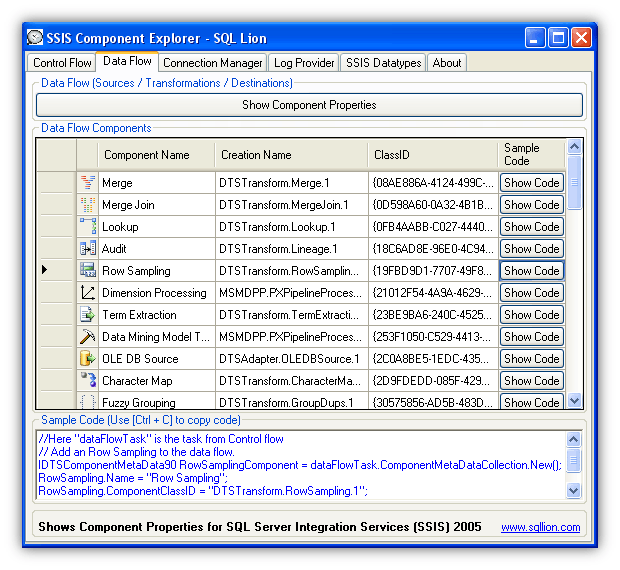The image size is (620, 570).
Task: Show code for Dimension Processing
Action: pyautogui.click(x=532, y=293)
